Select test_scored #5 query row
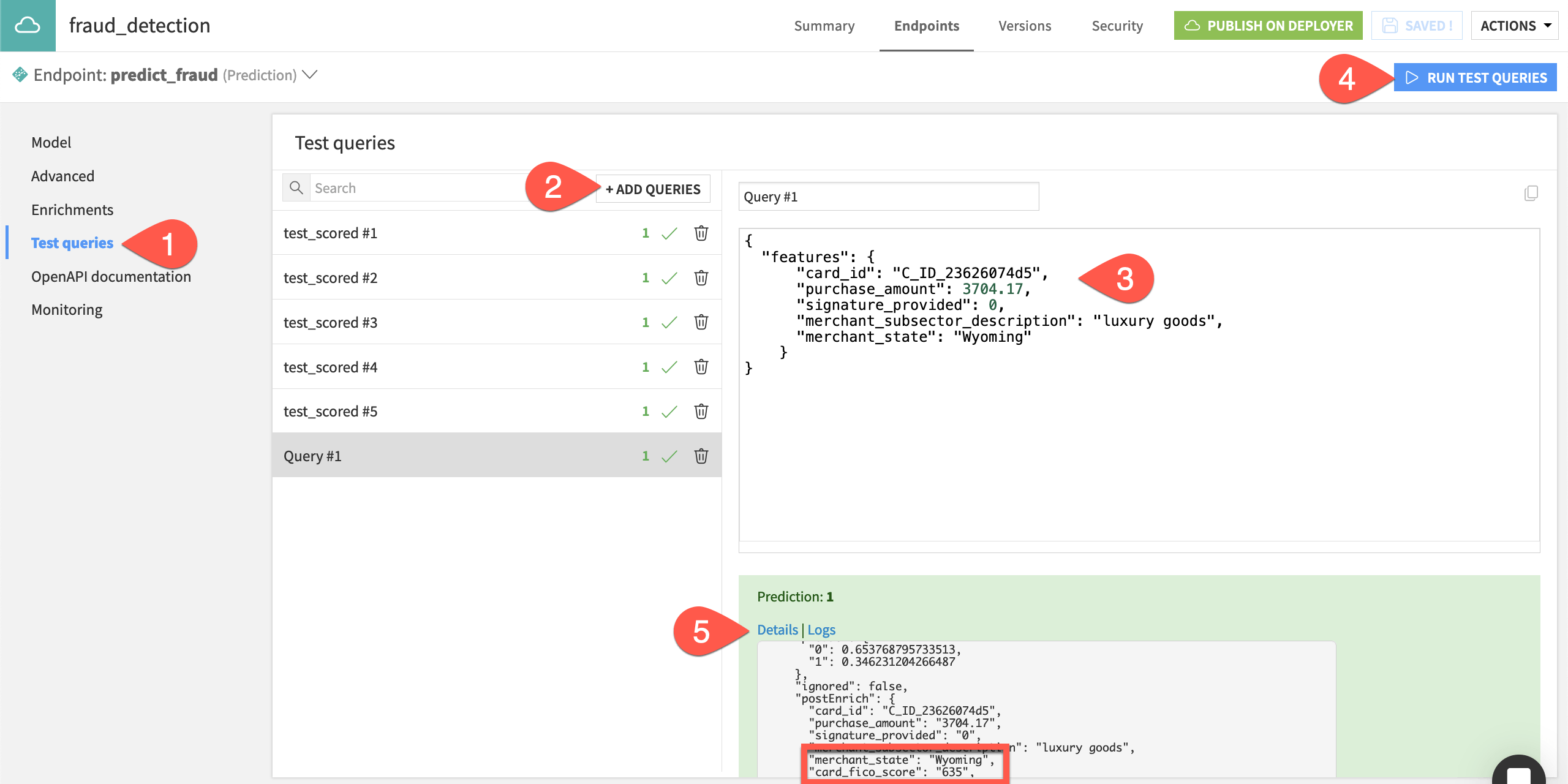The height and width of the screenshot is (784, 1568). (x=497, y=411)
